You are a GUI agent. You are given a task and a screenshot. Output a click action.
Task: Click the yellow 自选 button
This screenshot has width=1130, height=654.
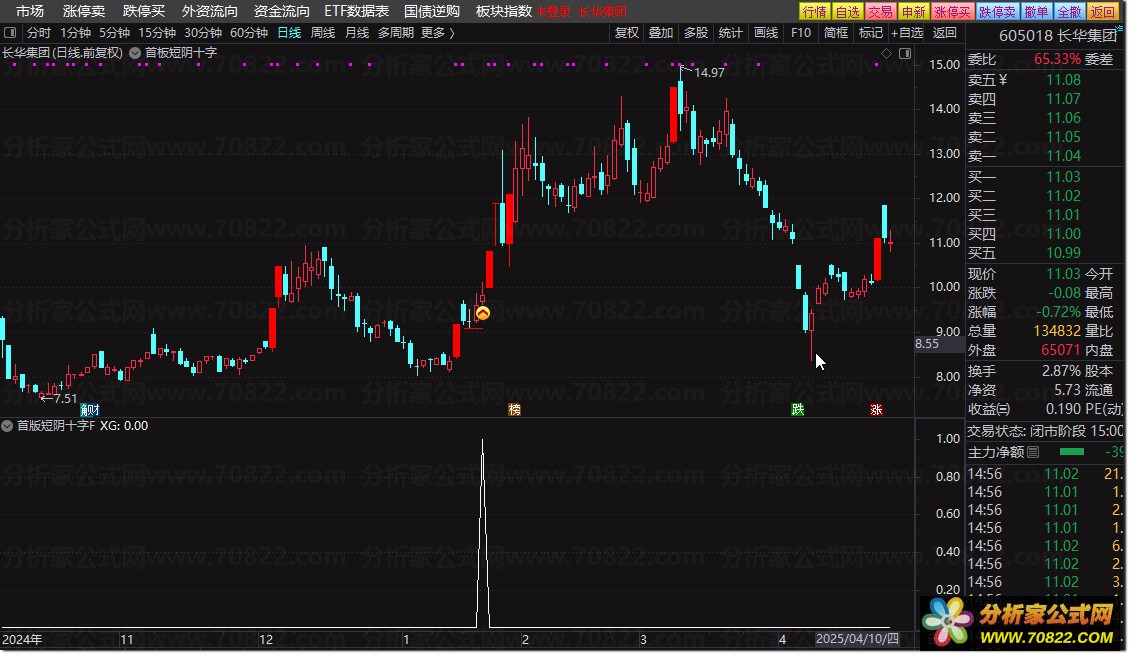848,12
